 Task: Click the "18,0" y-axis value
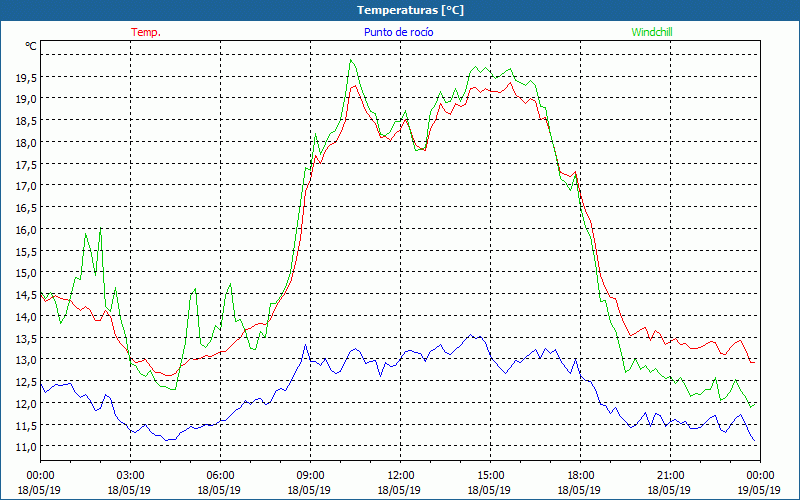pos(28,142)
